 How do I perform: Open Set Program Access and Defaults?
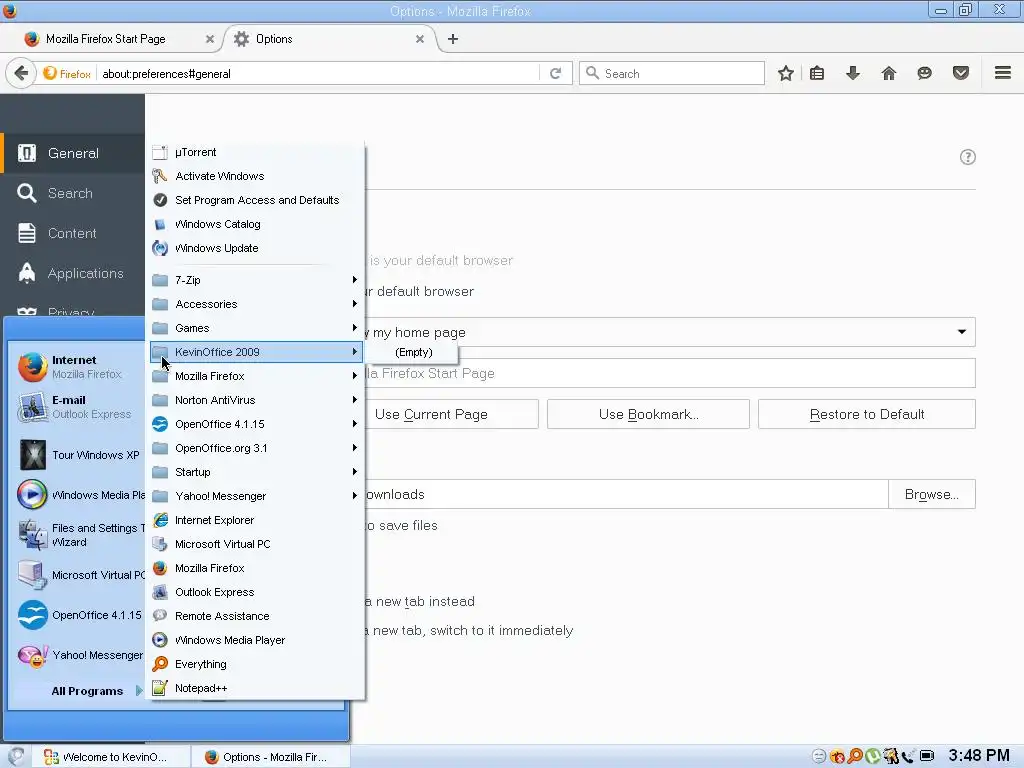(x=256, y=200)
